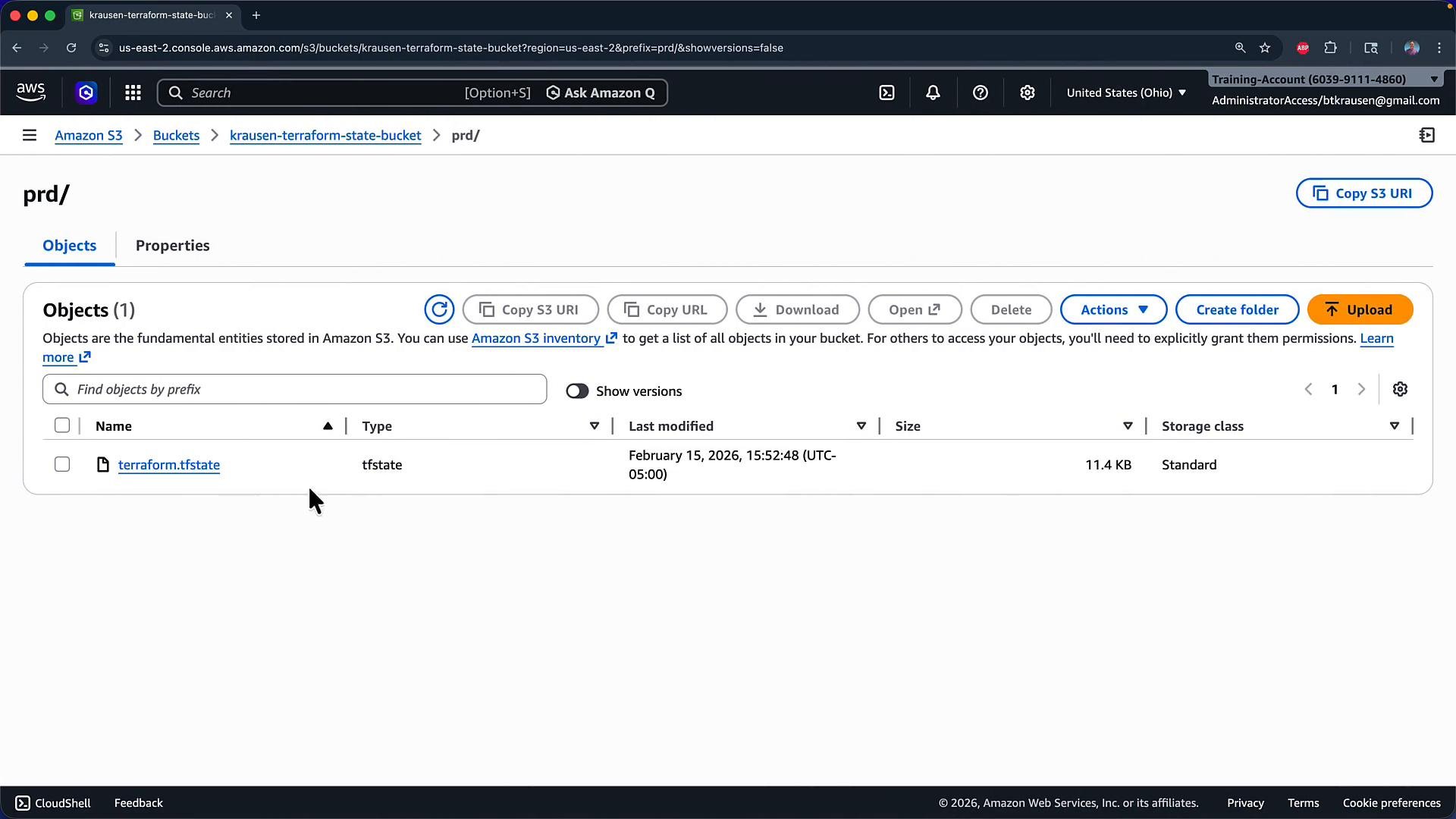1456x819 pixels.
Task: Open table preferences gear icon
Action: point(1400,389)
